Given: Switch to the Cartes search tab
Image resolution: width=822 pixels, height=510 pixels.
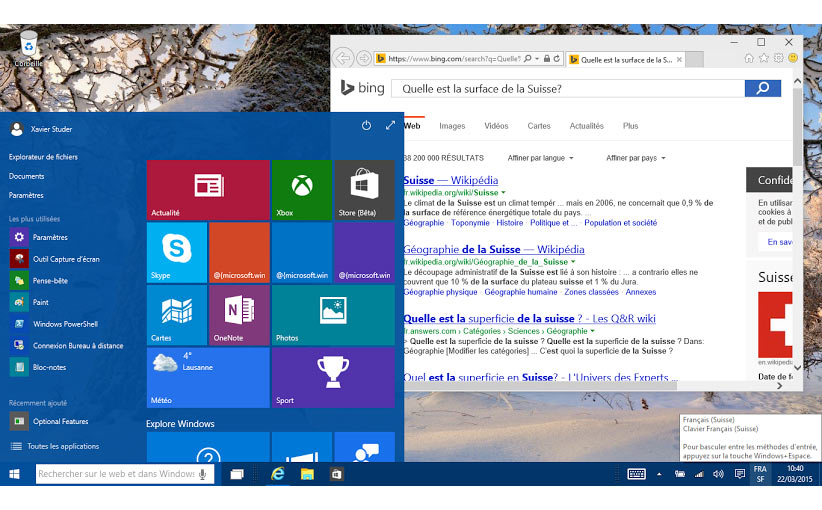Looking at the screenshot, I should point(539,126).
